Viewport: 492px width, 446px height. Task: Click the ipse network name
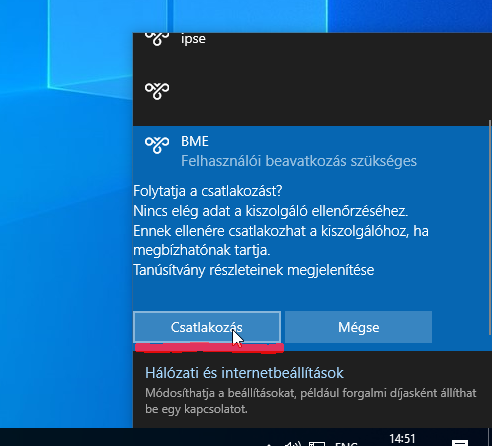[193, 39]
